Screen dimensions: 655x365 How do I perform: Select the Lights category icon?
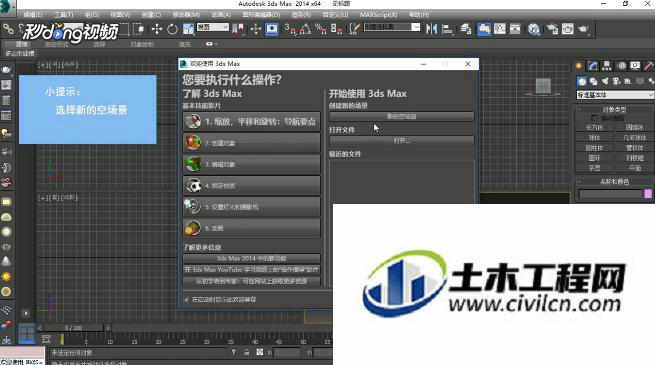[x=604, y=81]
